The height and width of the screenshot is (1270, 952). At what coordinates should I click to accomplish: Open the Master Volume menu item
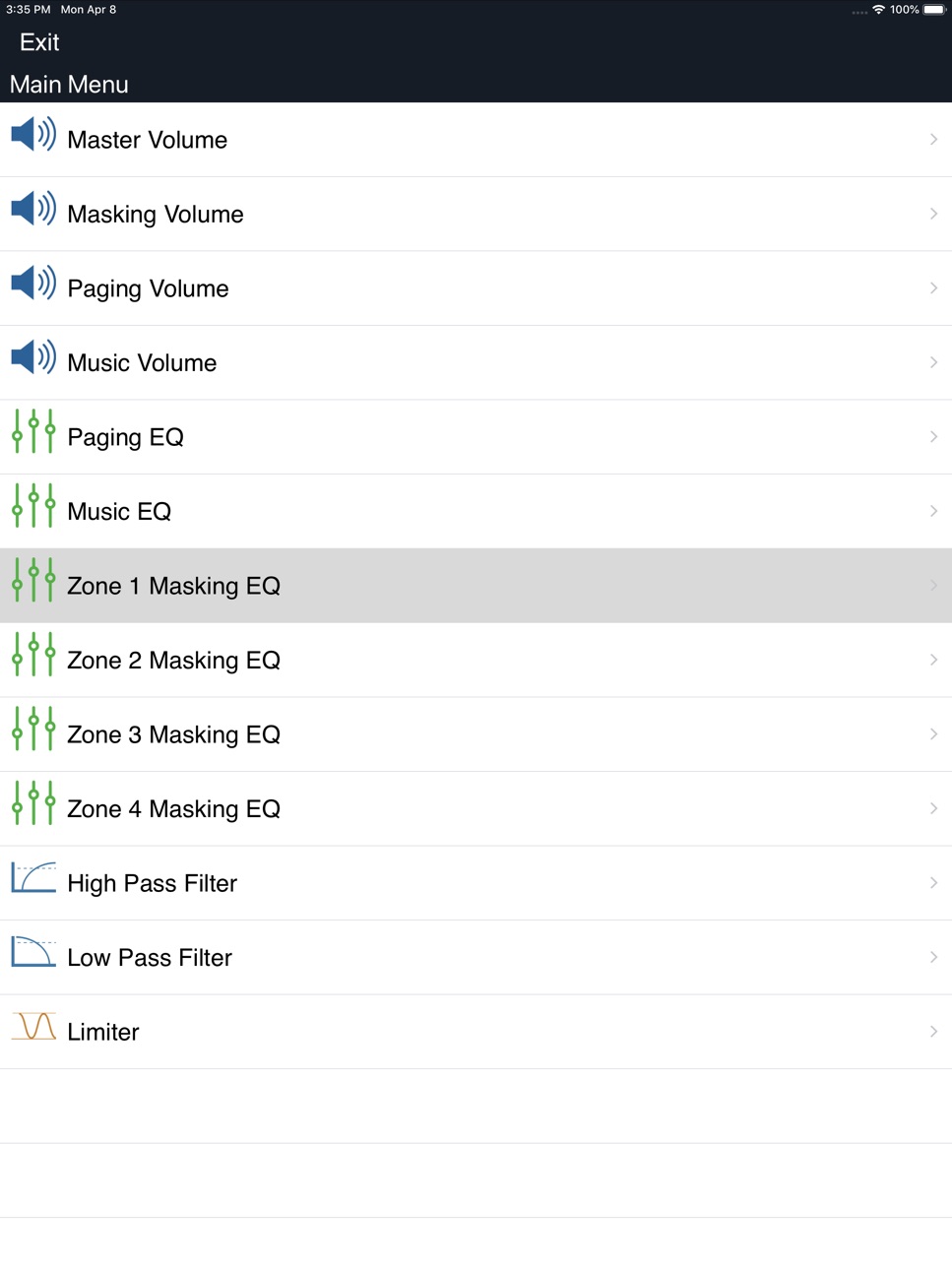(476, 140)
